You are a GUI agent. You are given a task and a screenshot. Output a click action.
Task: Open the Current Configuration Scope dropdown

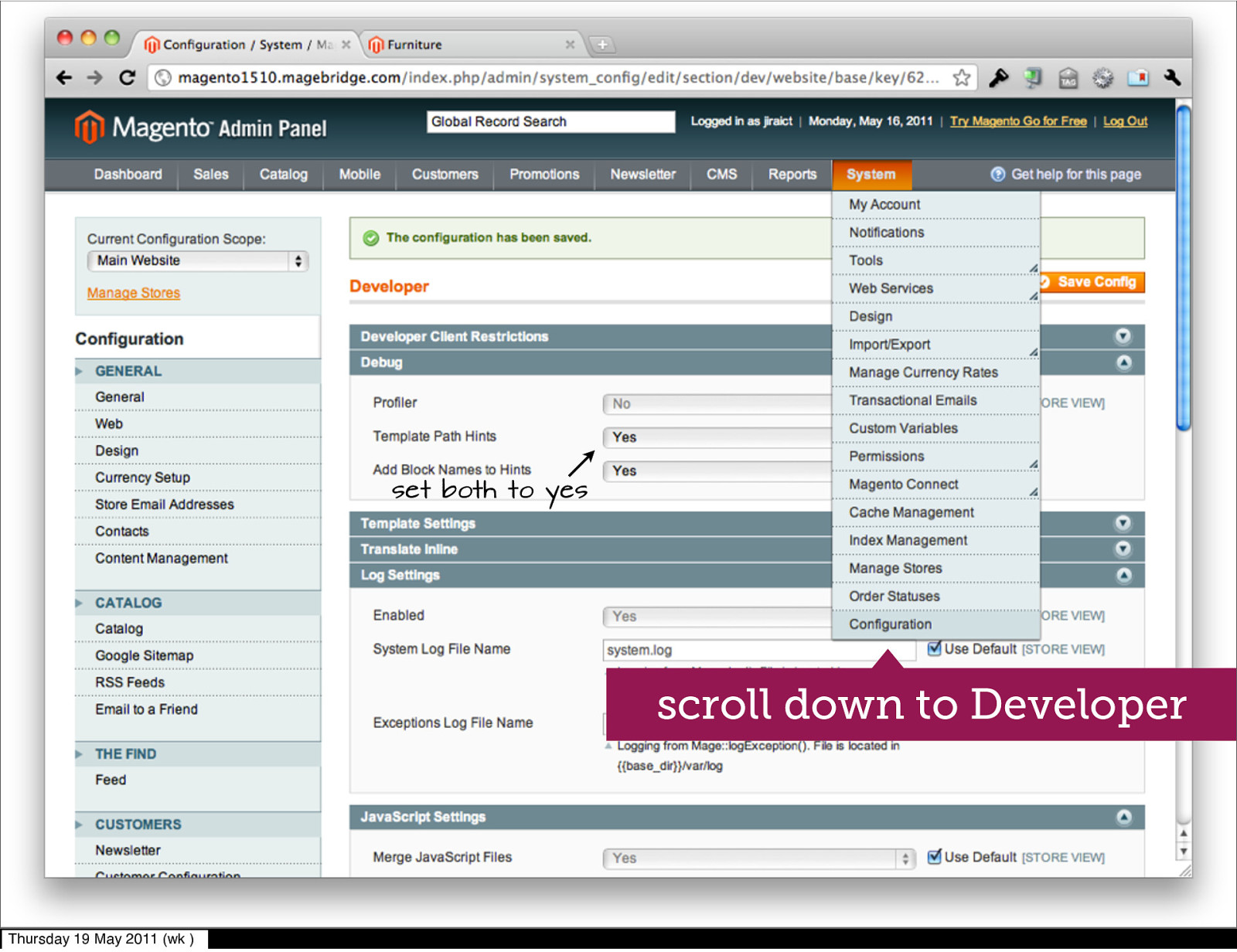click(x=198, y=261)
